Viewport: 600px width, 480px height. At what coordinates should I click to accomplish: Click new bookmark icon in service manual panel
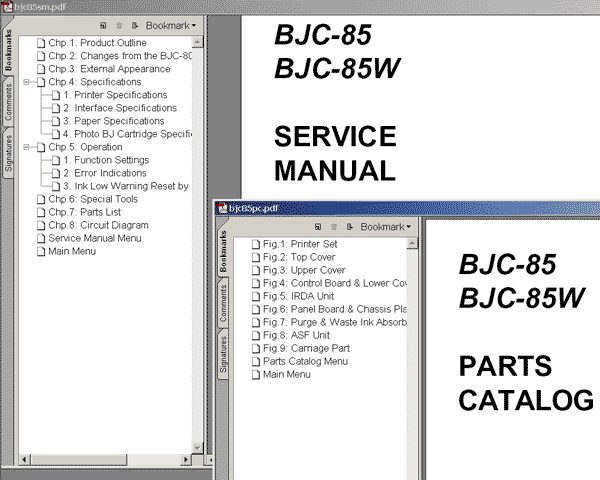pos(104,25)
